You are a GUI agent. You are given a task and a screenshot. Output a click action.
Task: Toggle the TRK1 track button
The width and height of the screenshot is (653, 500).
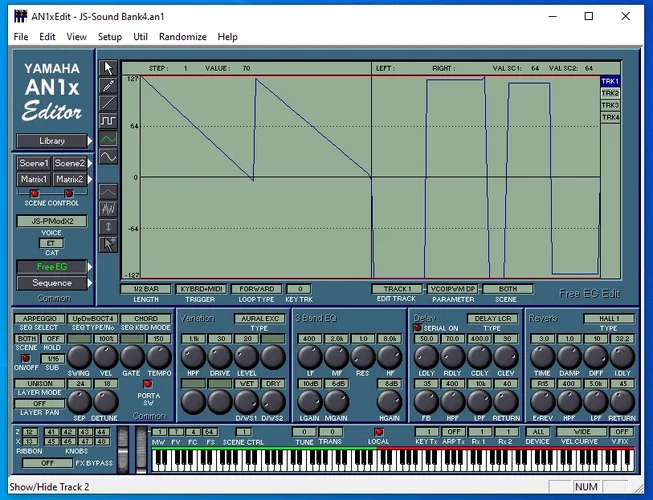coord(610,81)
